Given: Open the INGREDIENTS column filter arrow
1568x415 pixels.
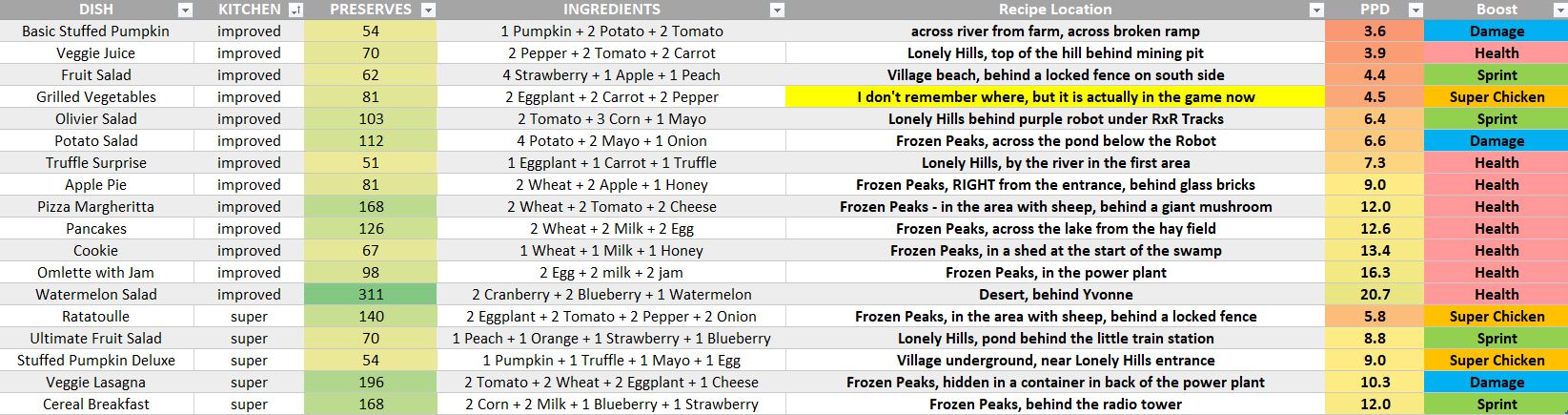Looking at the screenshot, I should (x=777, y=10).
